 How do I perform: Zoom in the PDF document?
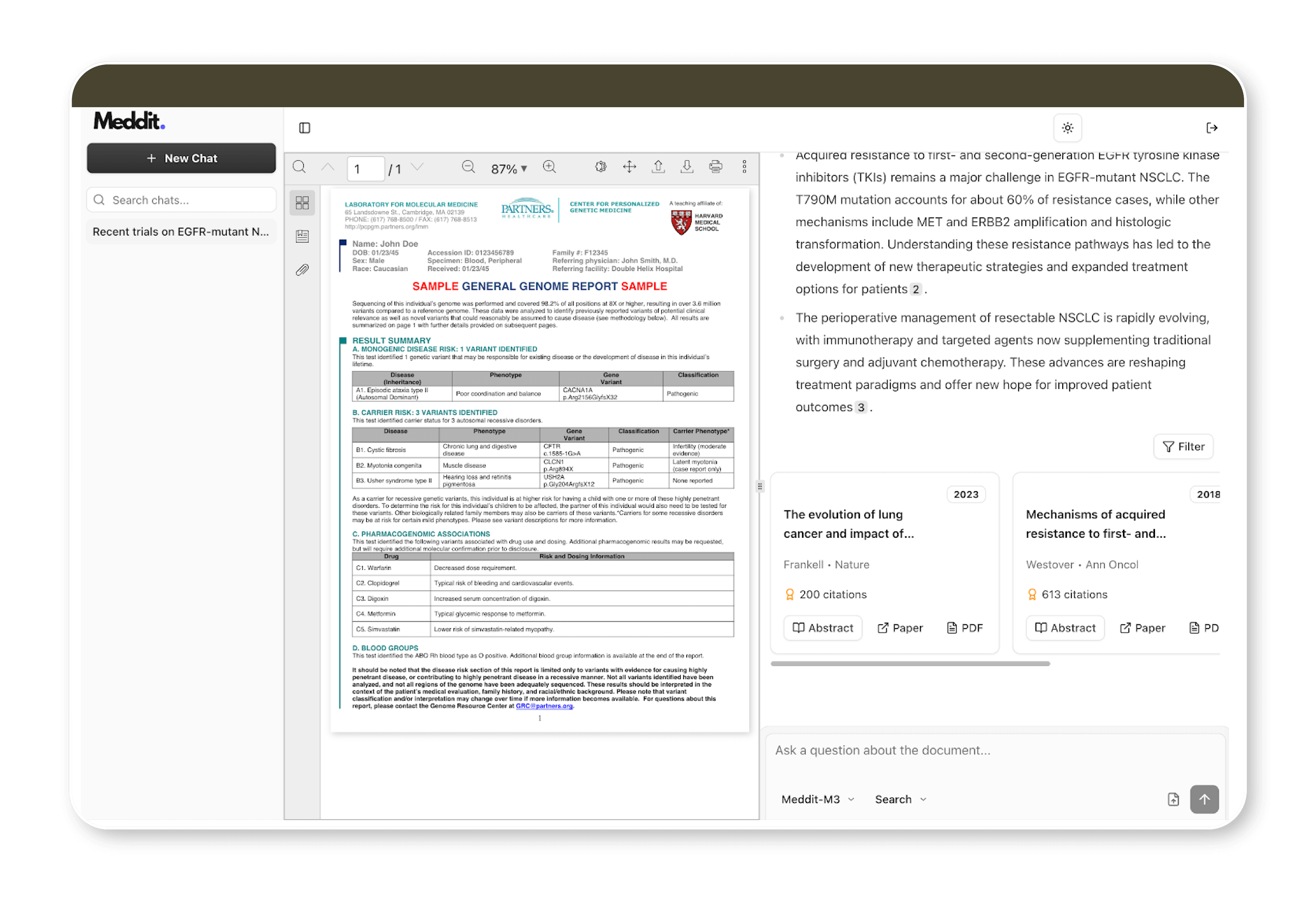549,167
